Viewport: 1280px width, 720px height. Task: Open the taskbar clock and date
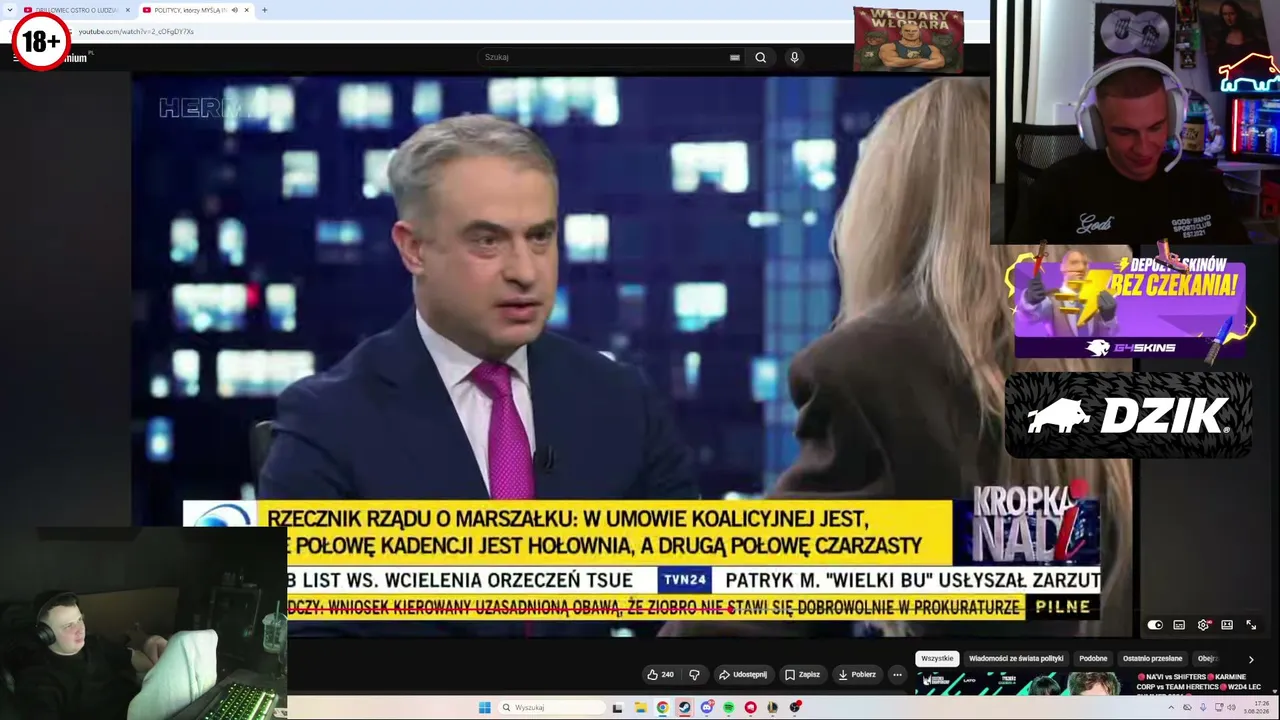(1256, 708)
